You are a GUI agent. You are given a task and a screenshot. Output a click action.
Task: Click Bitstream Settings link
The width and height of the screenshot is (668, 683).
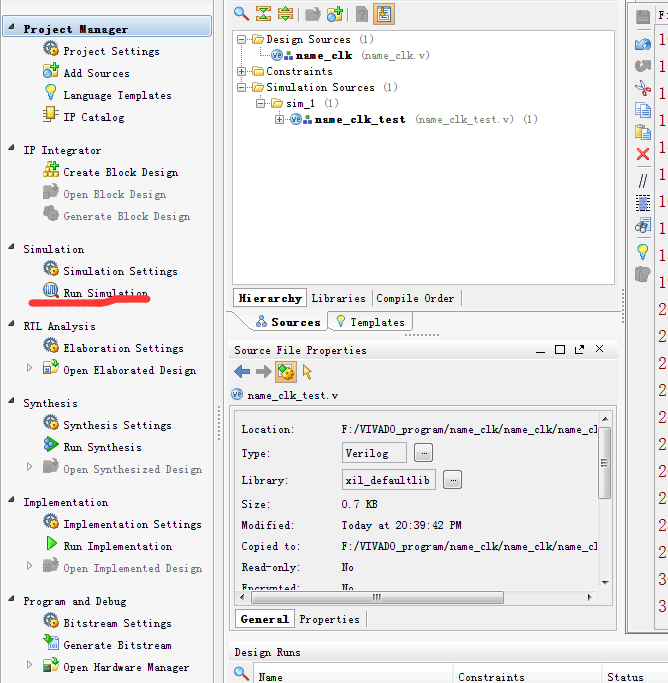click(x=118, y=623)
